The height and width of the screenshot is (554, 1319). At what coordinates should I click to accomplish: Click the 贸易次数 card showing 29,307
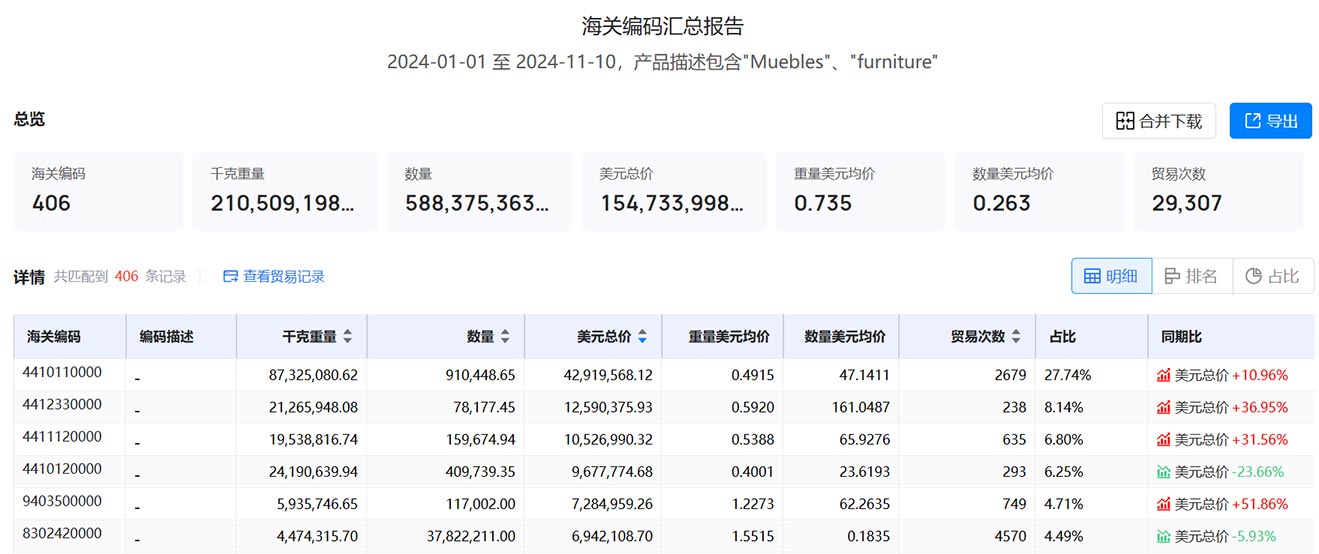coord(1218,191)
